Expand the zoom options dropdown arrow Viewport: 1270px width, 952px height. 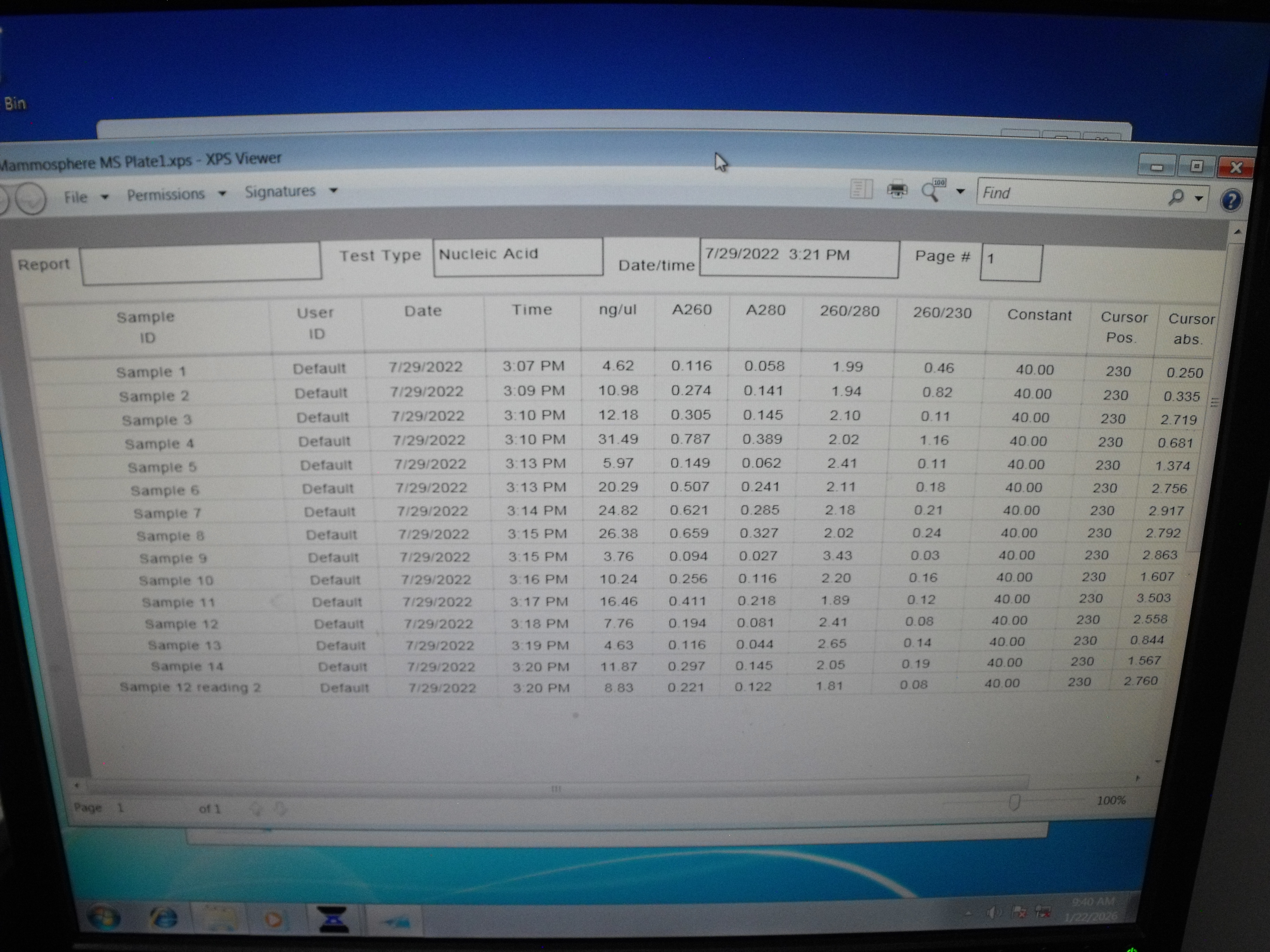click(960, 191)
